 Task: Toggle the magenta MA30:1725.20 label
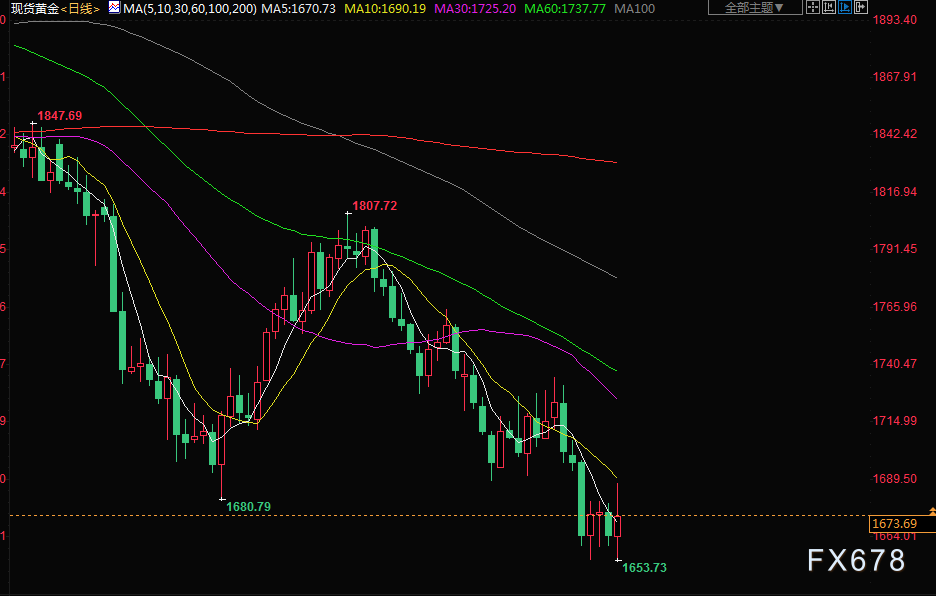475,8
